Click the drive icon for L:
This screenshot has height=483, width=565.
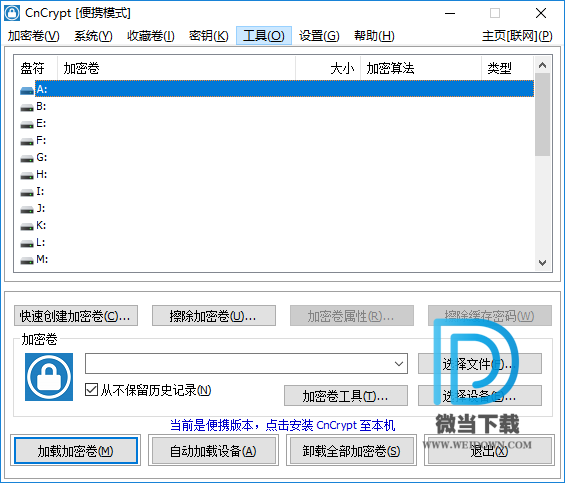click(27, 243)
